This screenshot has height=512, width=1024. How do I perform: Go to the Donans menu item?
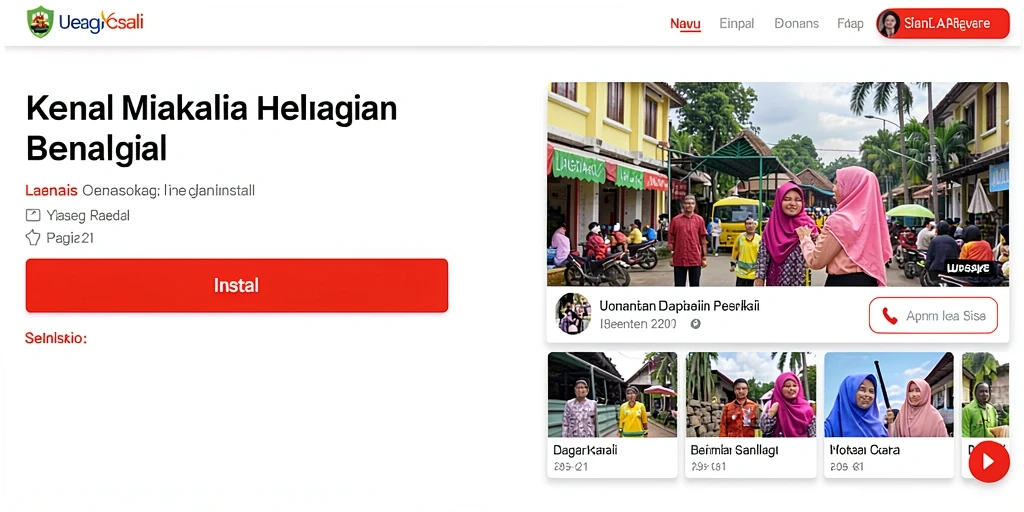[x=796, y=24]
